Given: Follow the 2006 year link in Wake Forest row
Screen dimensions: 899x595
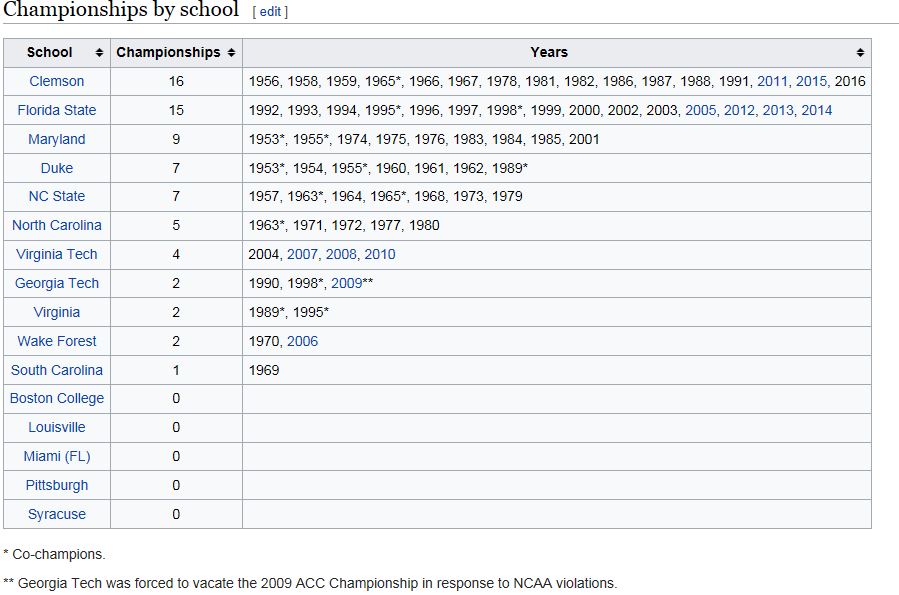Looking at the screenshot, I should [302, 341].
